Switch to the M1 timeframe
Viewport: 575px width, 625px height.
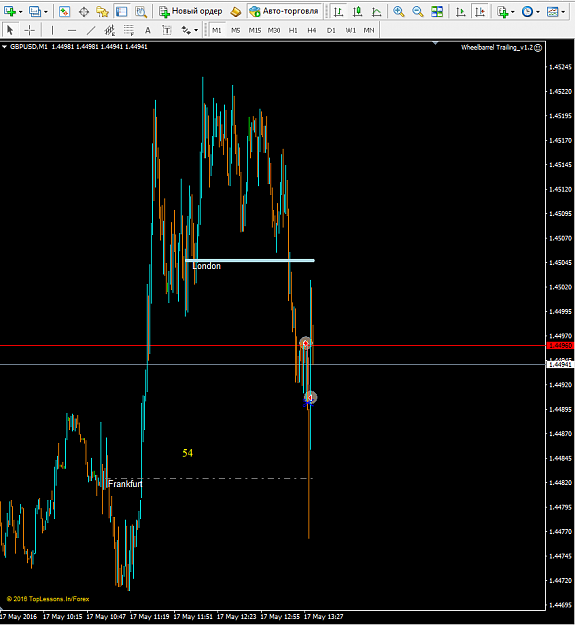[x=216, y=30]
